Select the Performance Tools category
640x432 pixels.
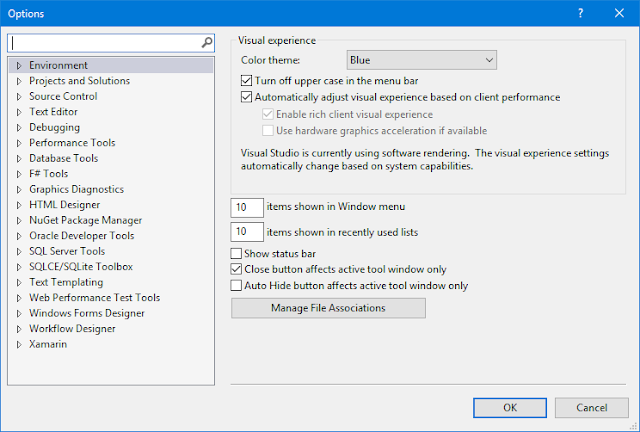point(72,143)
